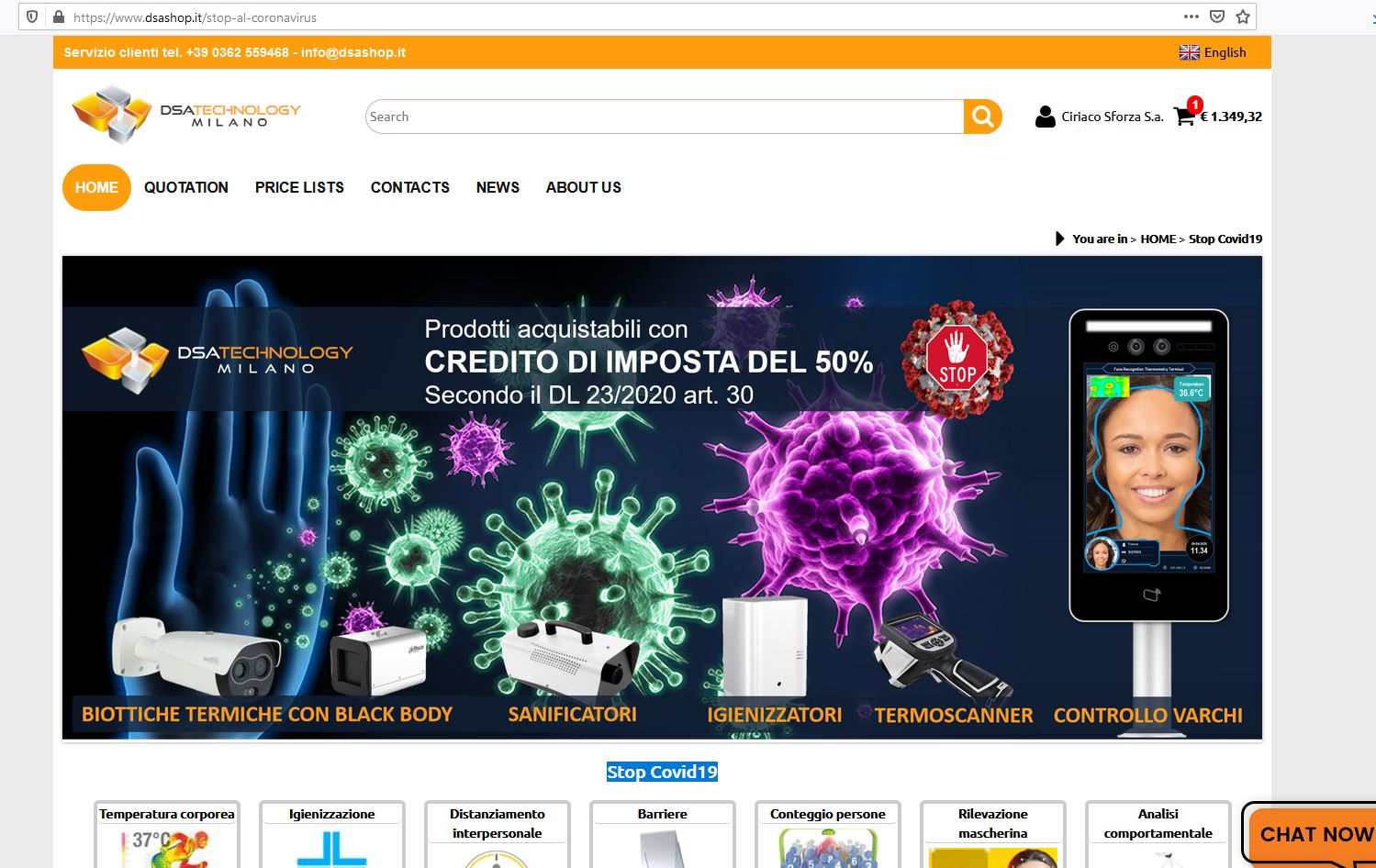
Task: Open the Temperatura corporea category thumbnail
Action: 167,834
